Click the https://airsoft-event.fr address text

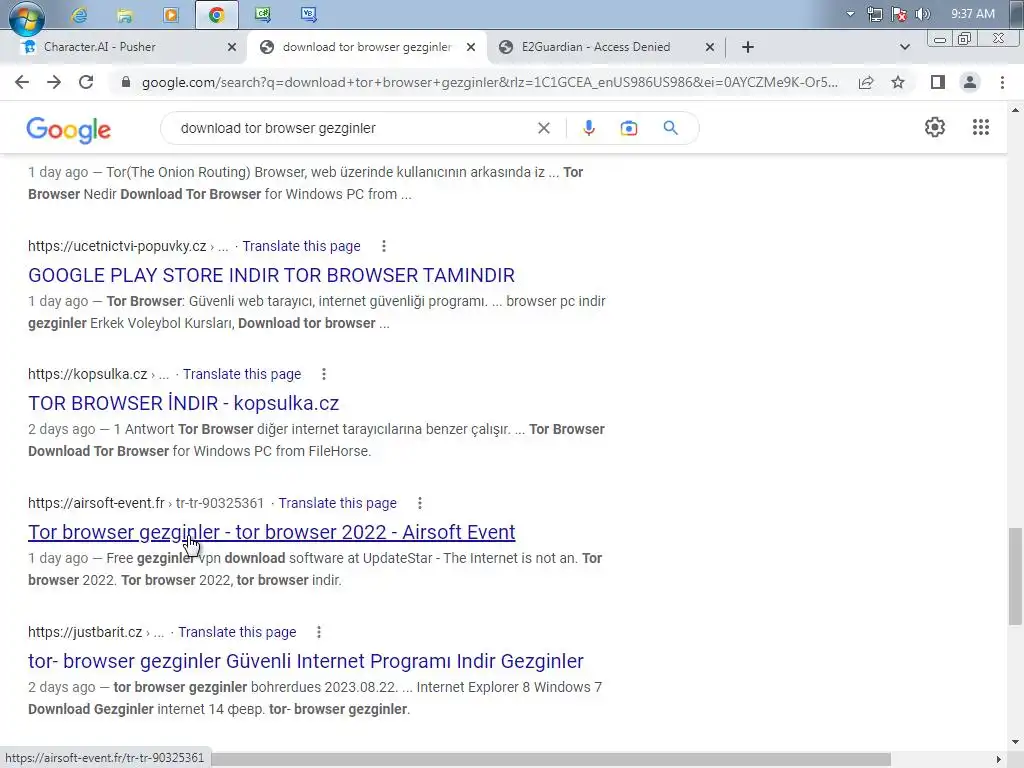click(96, 503)
